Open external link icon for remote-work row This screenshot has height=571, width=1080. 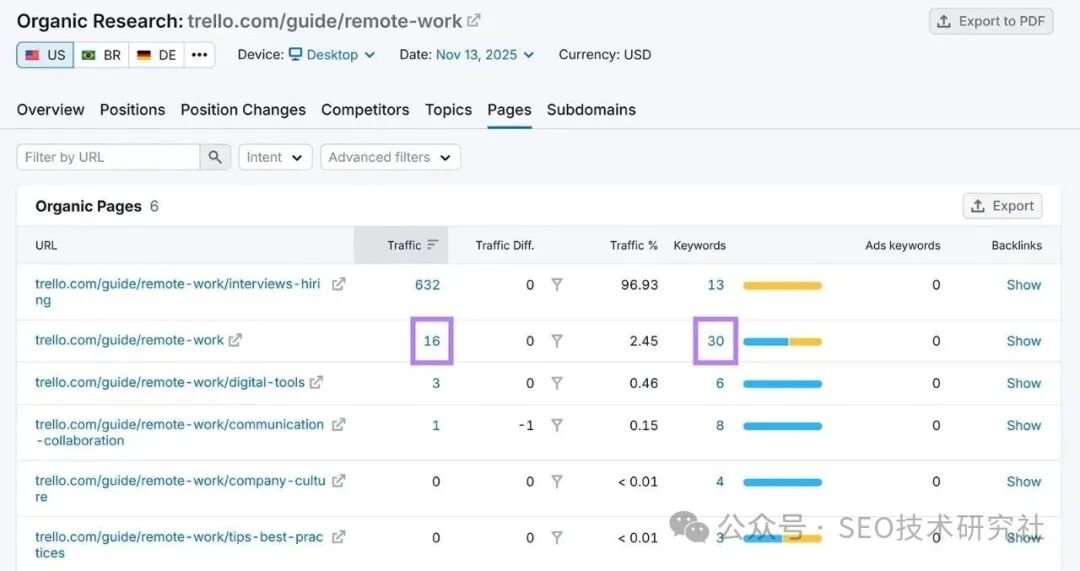(x=236, y=340)
